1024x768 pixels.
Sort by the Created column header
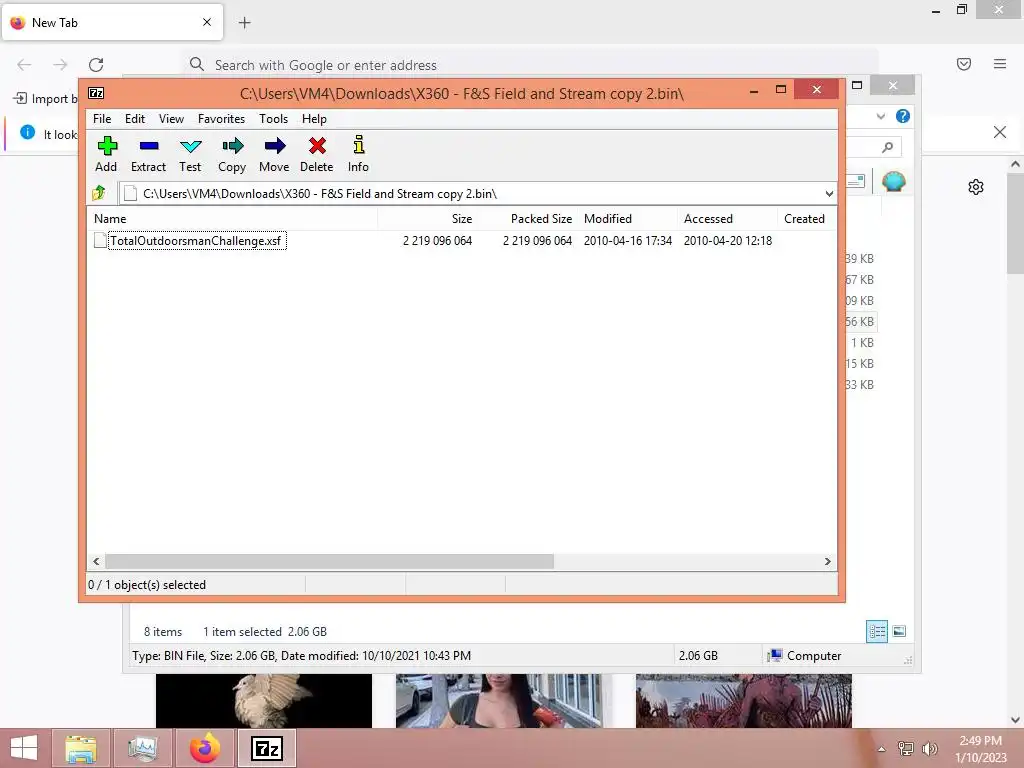807,219
